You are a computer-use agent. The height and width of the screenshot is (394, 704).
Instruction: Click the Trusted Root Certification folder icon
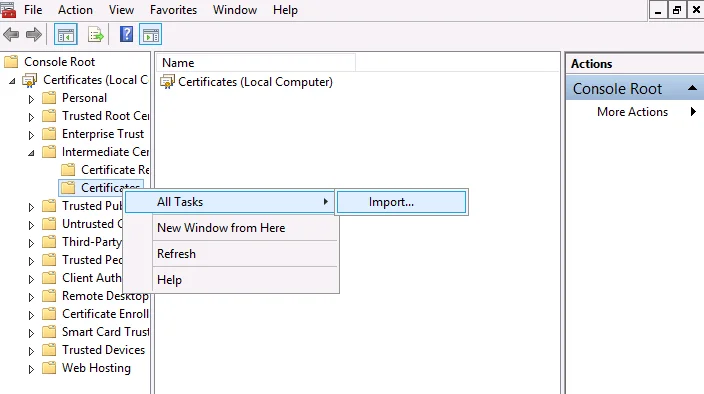49,116
